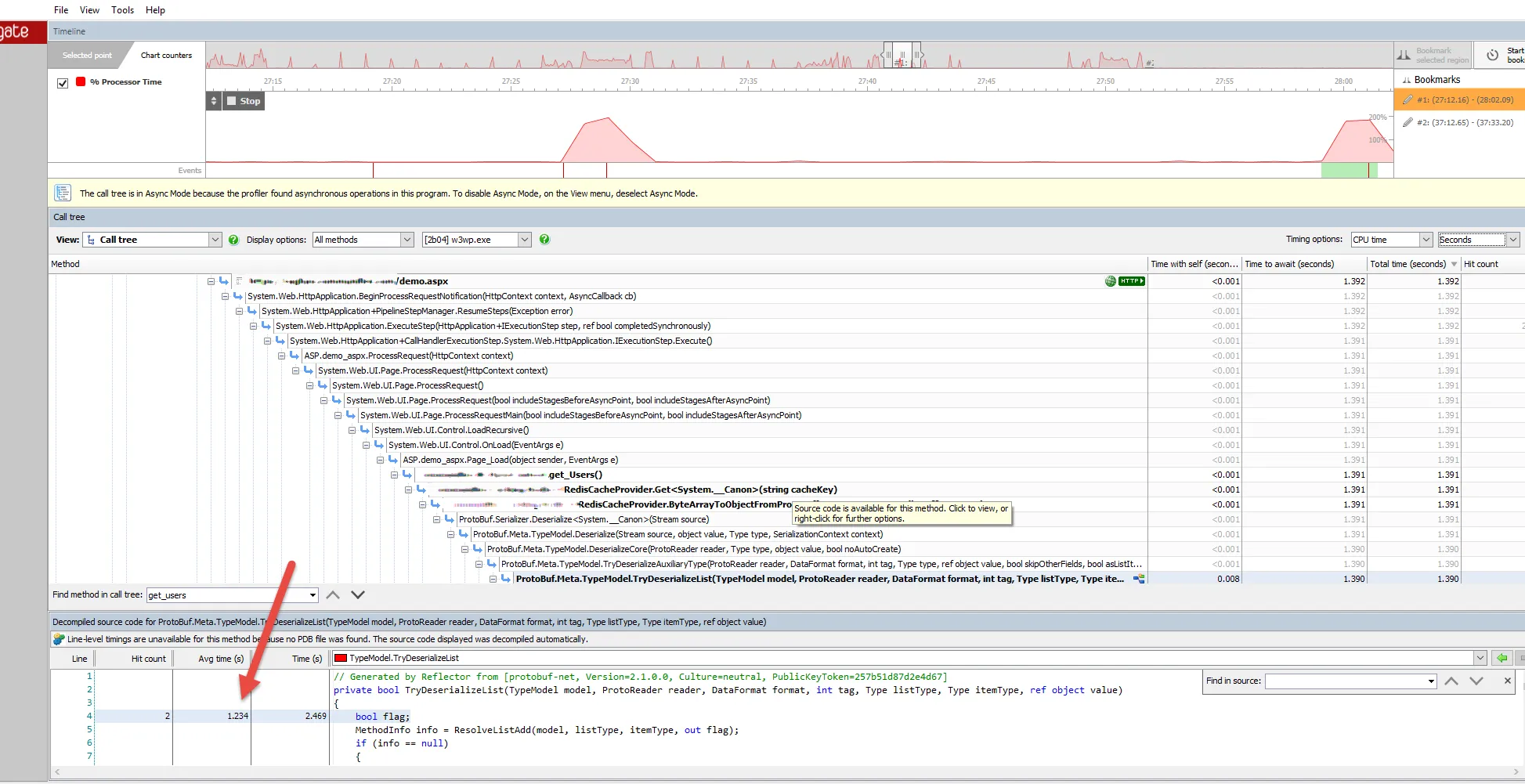Image resolution: width=1525 pixels, height=784 pixels.
Task: Click the move up/down handle beside Stop
Action: pos(214,101)
